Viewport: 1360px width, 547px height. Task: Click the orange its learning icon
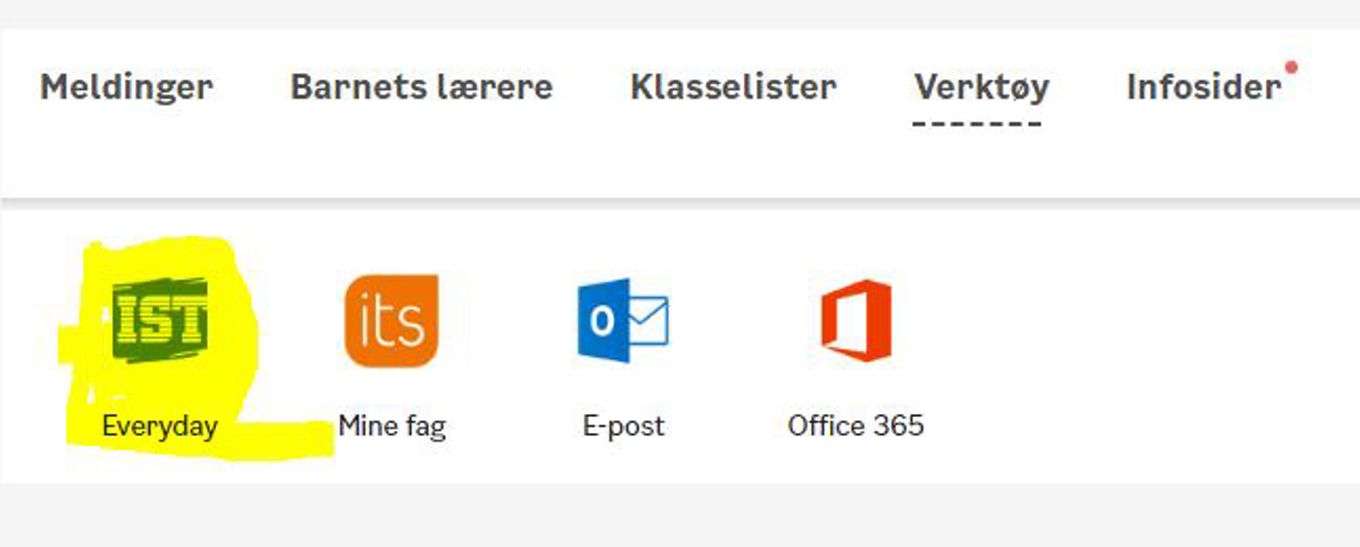pos(391,320)
